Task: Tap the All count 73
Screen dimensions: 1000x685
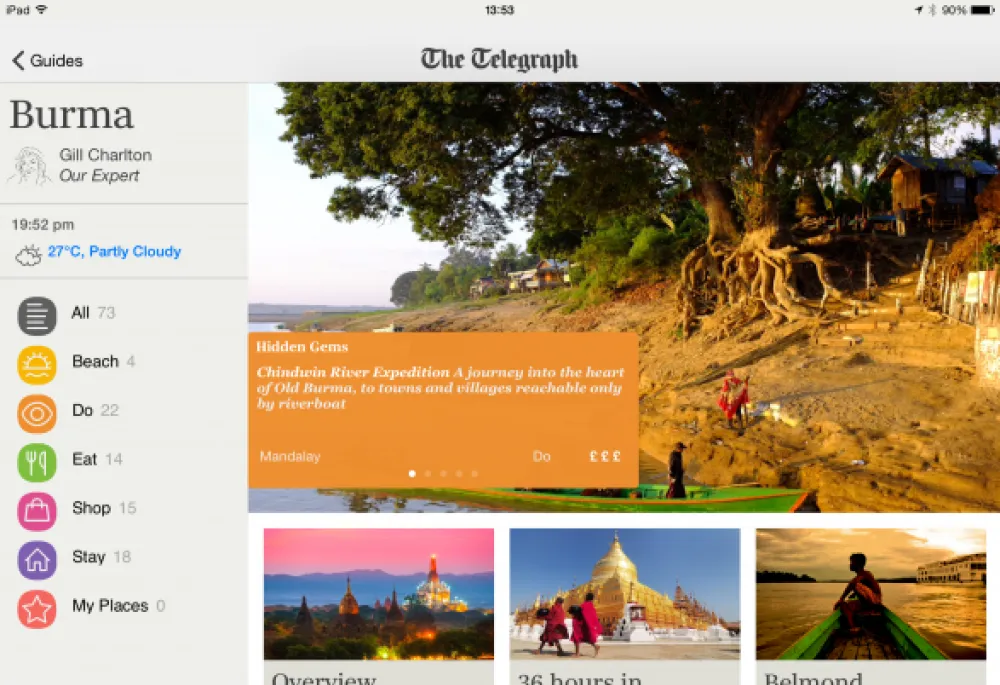Action: click(x=106, y=313)
